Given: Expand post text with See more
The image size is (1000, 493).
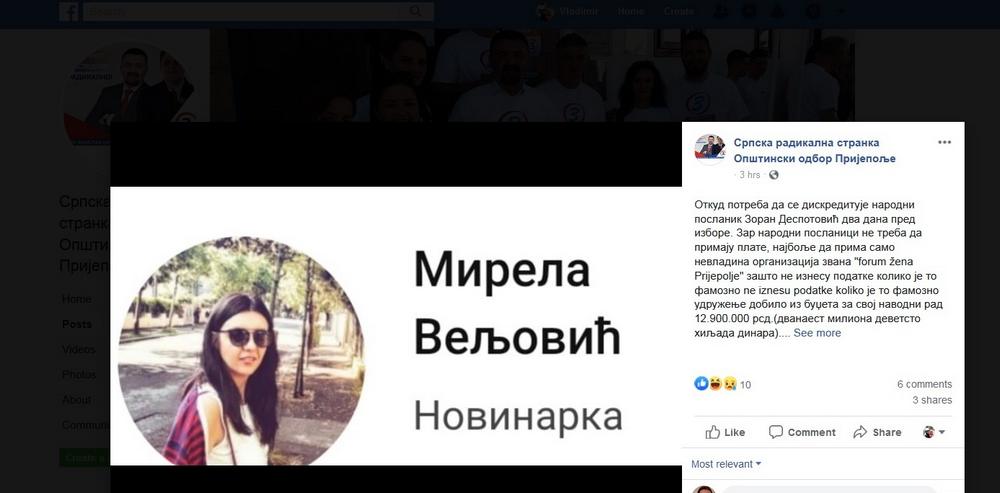Looking at the screenshot, I should click(x=817, y=333).
